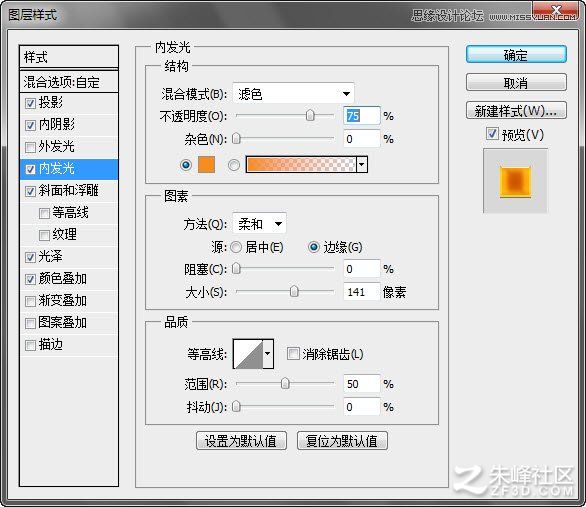Expand the contour picker arrow
Screen dimensions: 586x507
click(268, 354)
